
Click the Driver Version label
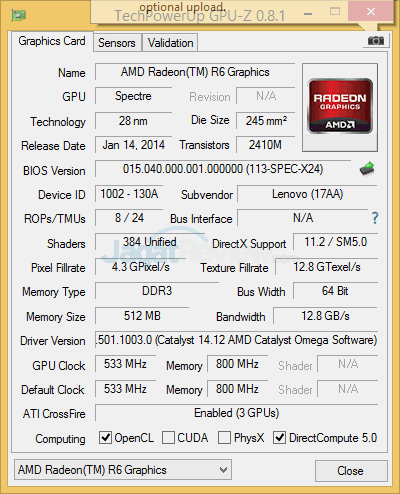(x=53, y=341)
